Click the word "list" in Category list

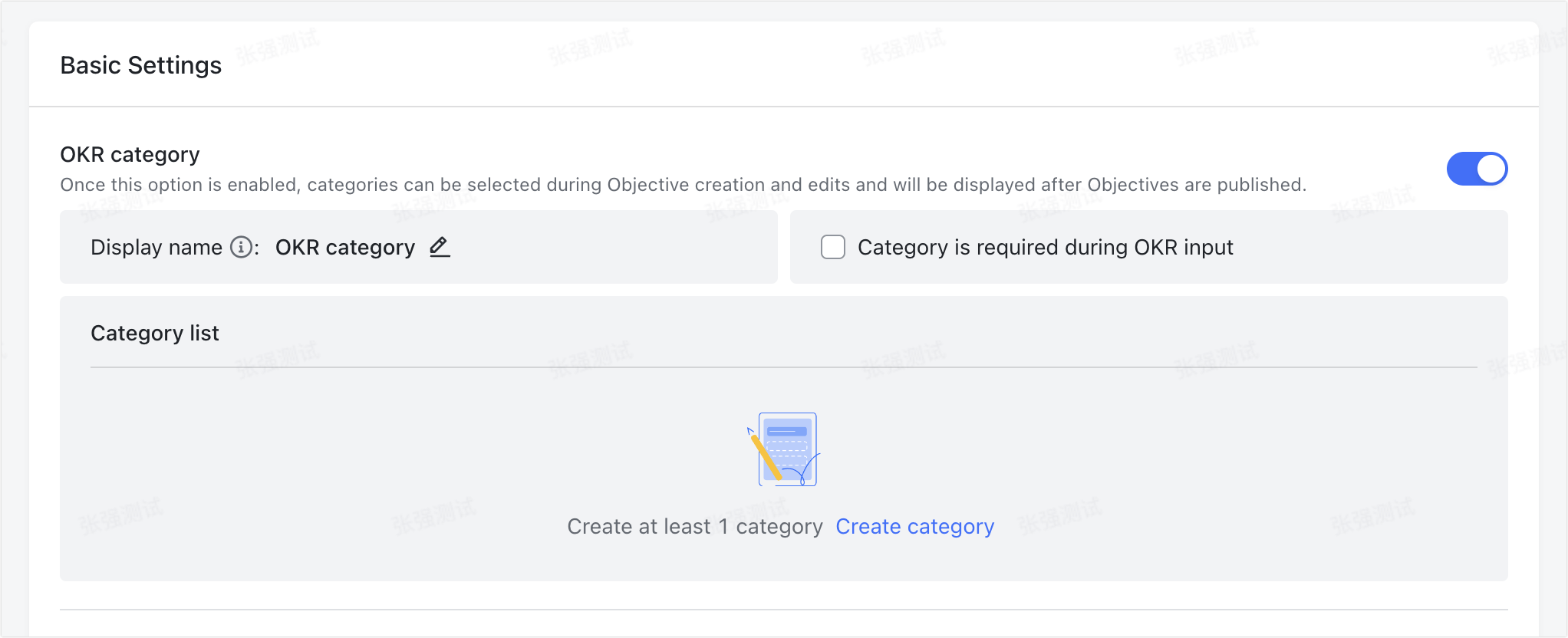(x=204, y=334)
